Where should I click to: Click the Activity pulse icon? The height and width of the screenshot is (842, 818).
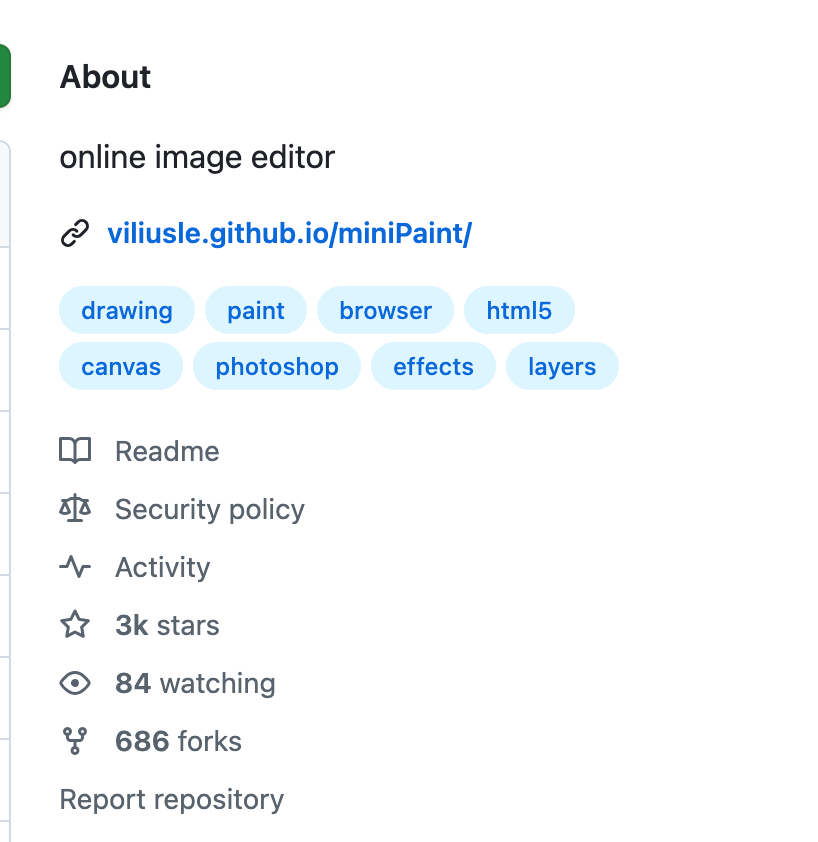click(x=75, y=567)
